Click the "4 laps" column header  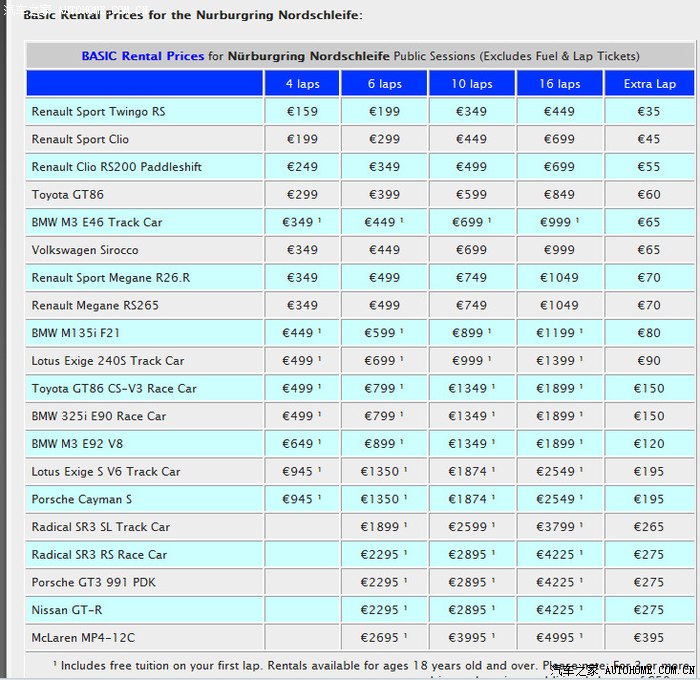click(x=302, y=84)
